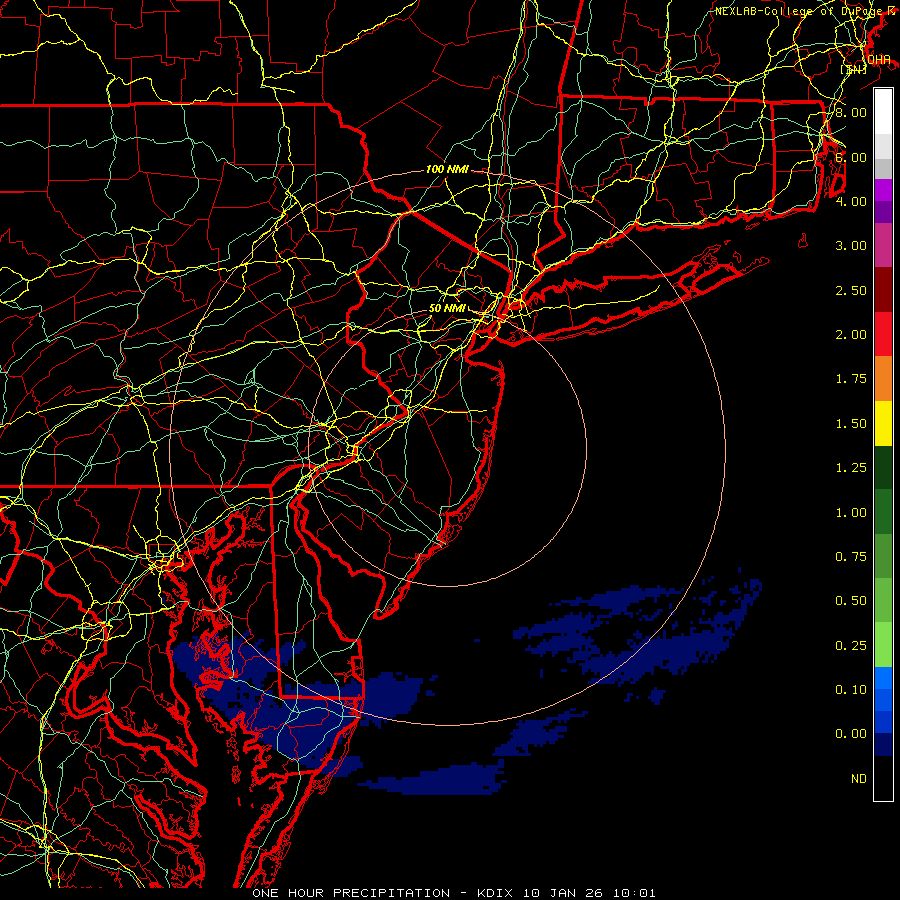Select the 0.50 legend value
Image resolution: width=900 pixels, height=900 pixels.
tap(851, 601)
